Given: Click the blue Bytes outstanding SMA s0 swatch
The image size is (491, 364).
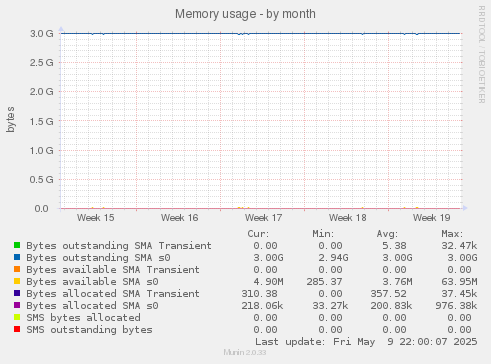Looking at the screenshot, I should [17, 257].
